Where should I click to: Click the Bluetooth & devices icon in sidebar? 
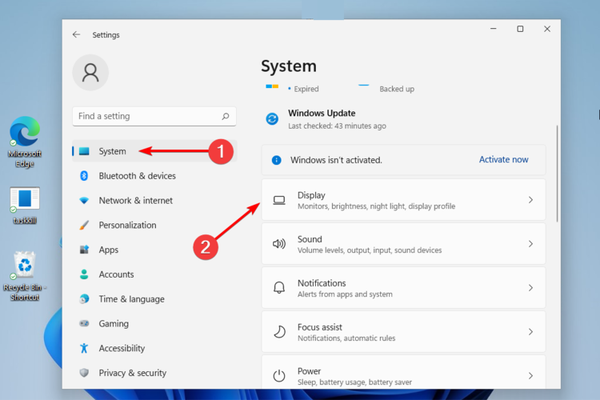coord(85,176)
